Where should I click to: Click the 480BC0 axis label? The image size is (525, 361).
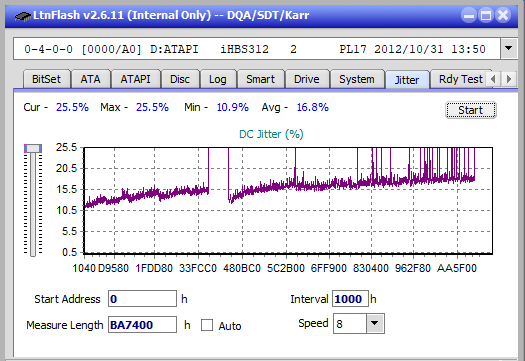[x=242, y=268]
